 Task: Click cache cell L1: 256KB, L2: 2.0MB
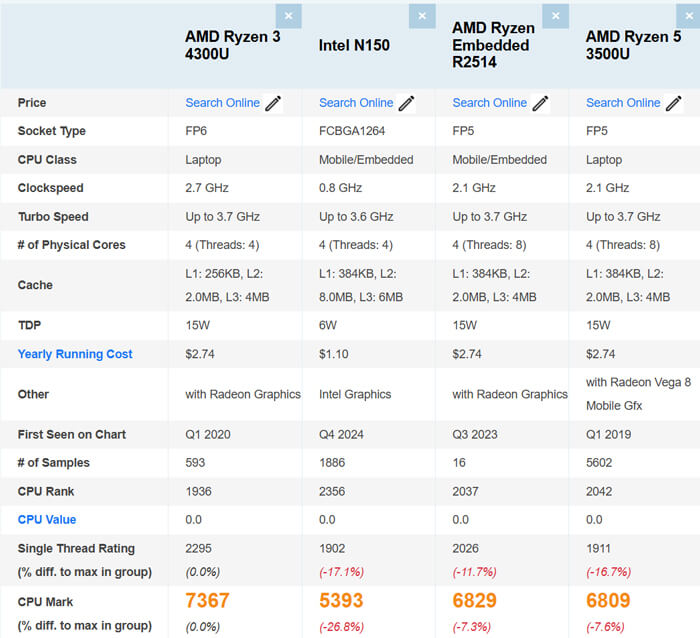(227, 285)
